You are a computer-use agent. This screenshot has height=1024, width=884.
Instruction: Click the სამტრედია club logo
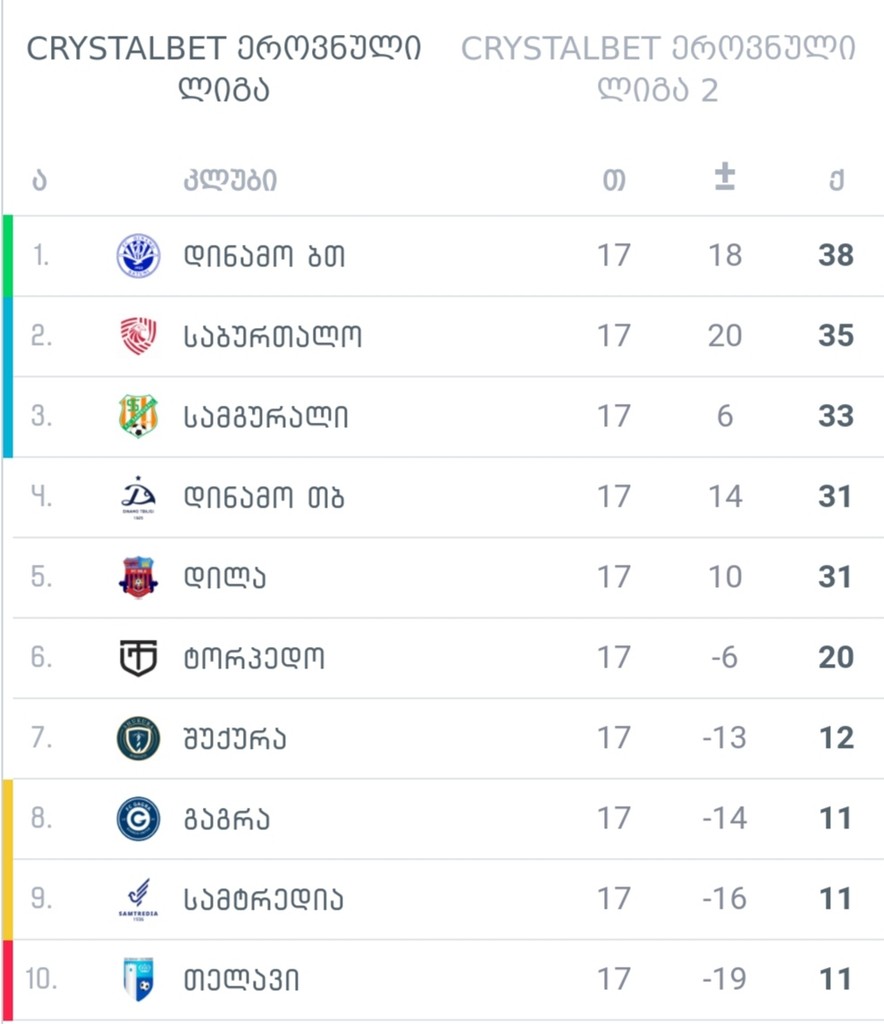[x=138, y=899]
